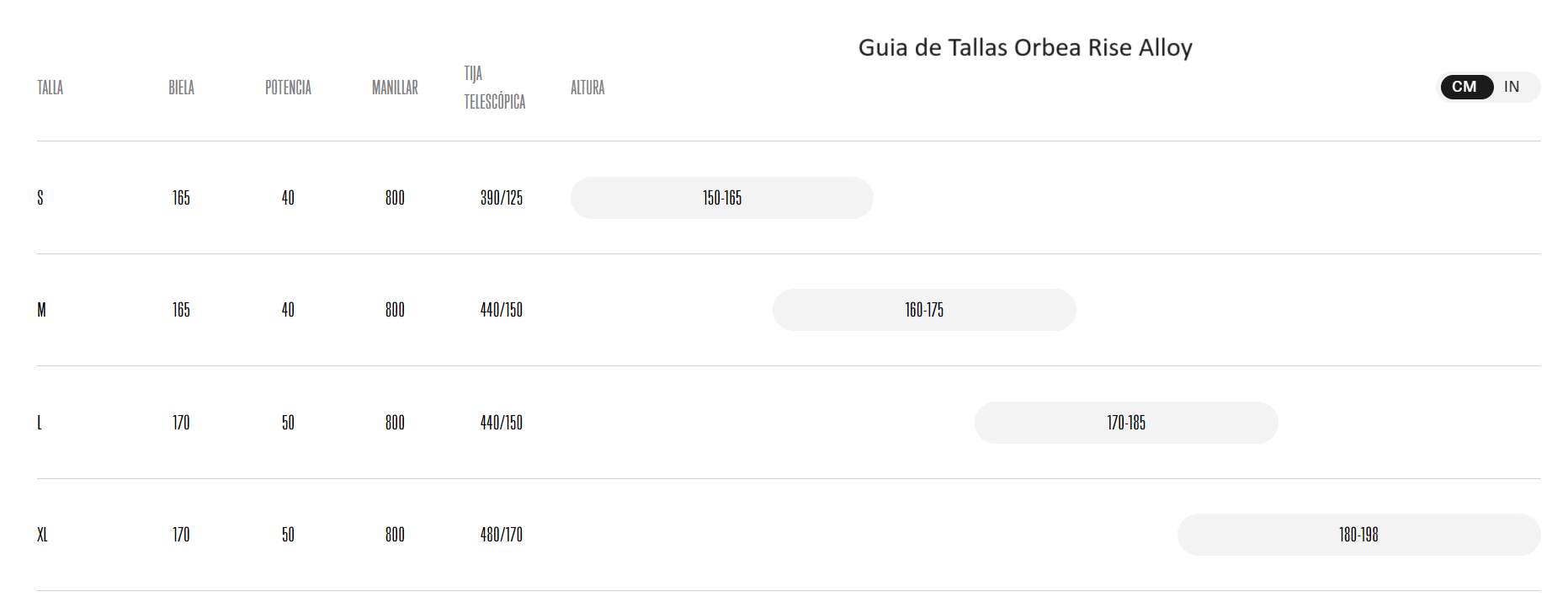Click the 160-175 height range bar

(923, 310)
